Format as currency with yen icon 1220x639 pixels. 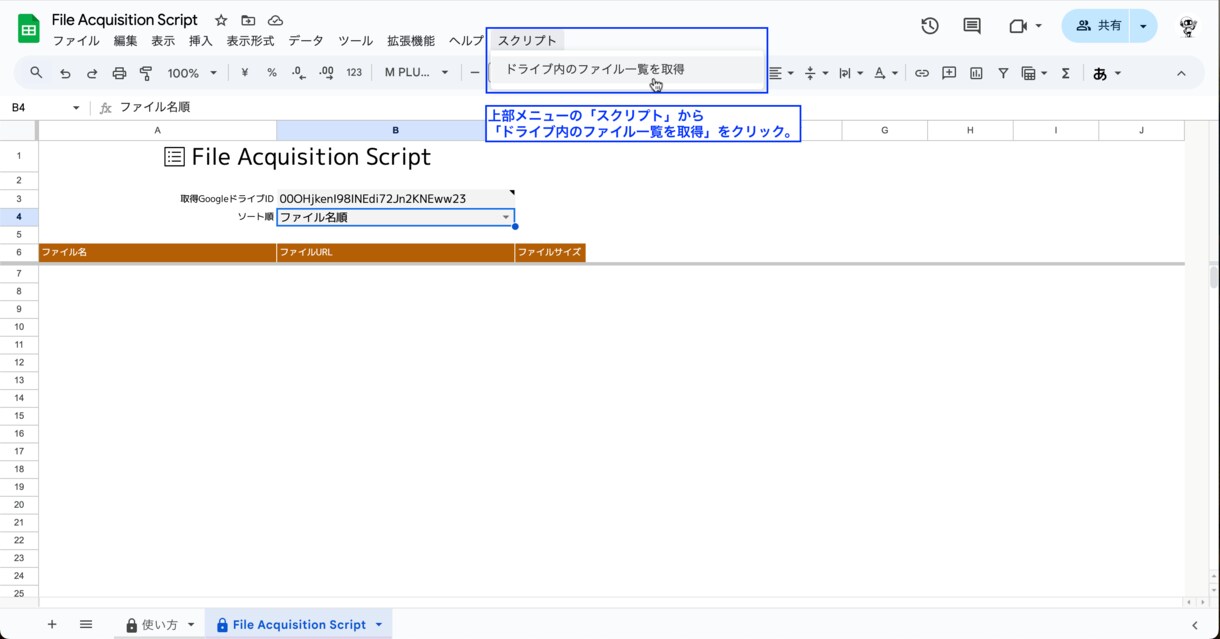pyautogui.click(x=245, y=73)
